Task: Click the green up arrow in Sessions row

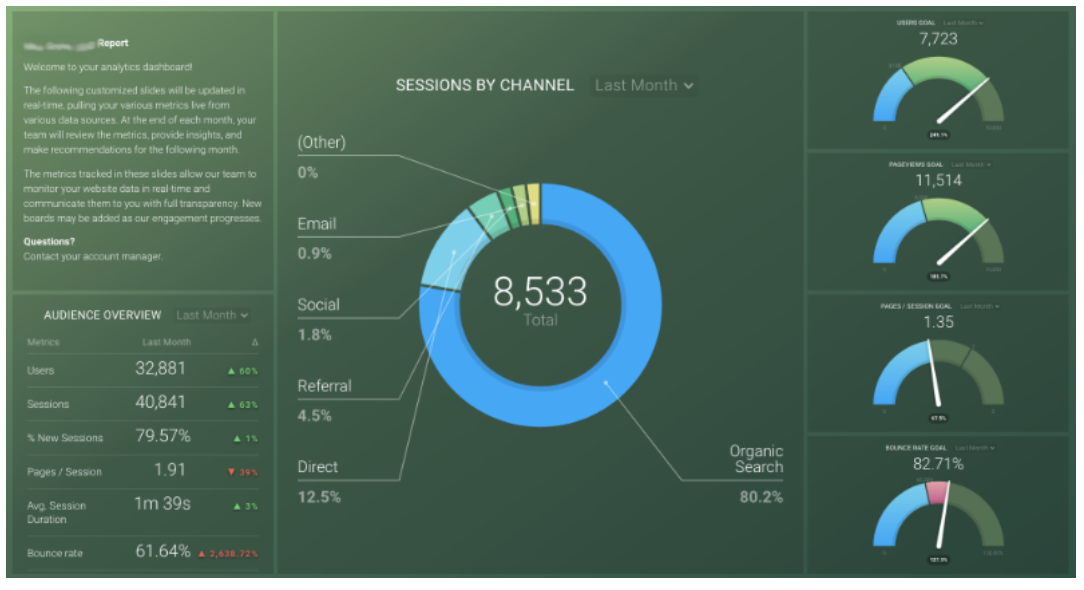Action: pos(232,405)
